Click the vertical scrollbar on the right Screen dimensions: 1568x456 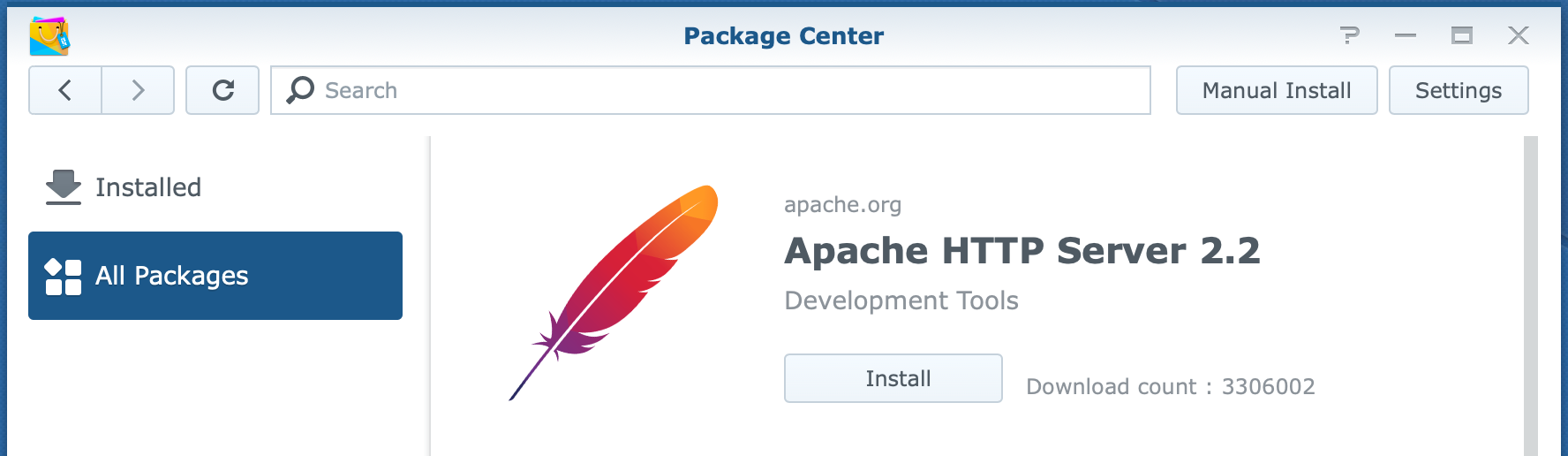tap(1531, 296)
